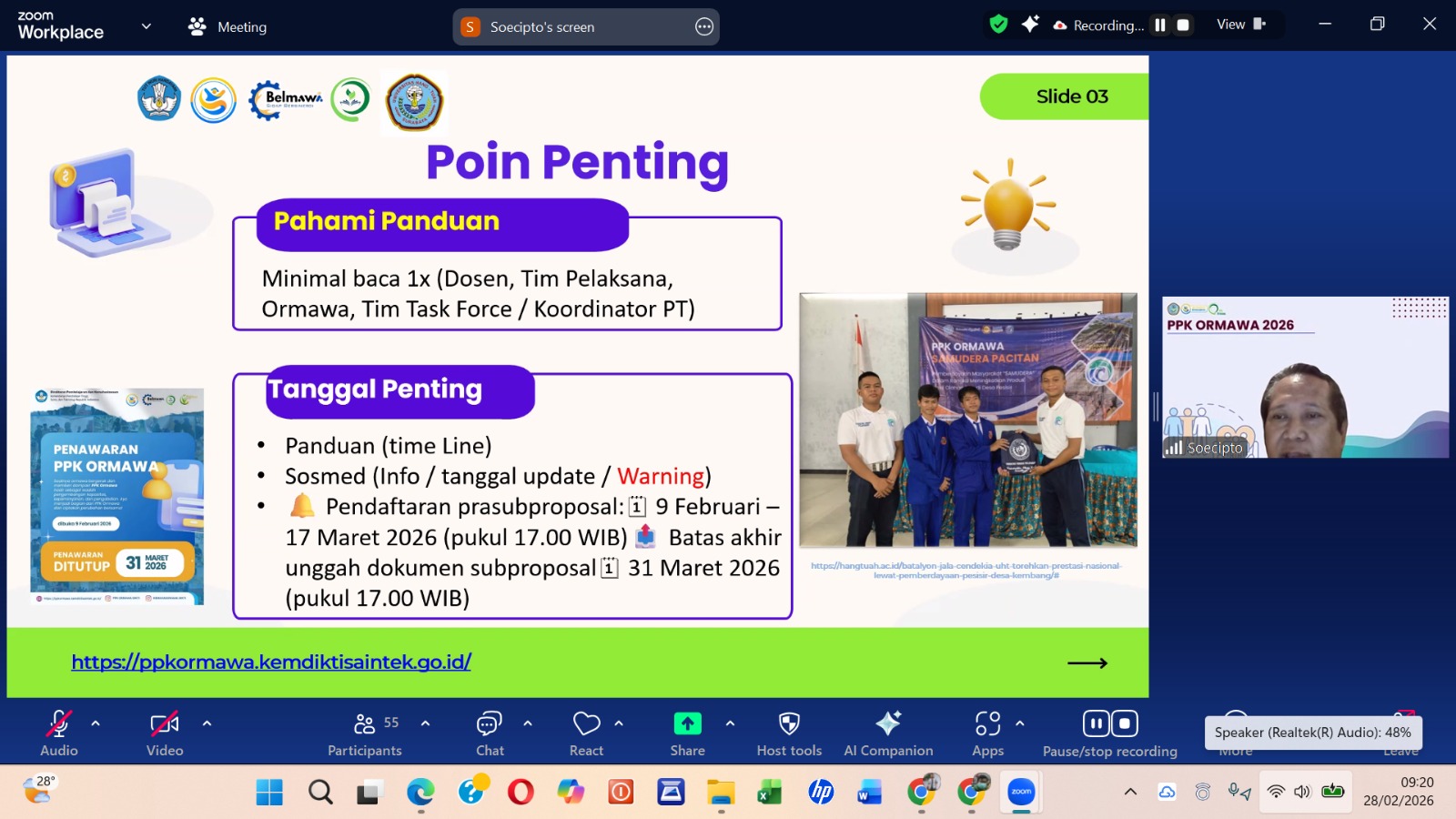This screenshot has width=1456, height=819.
Task: Start sharing with the Share icon
Action: [x=687, y=724]
